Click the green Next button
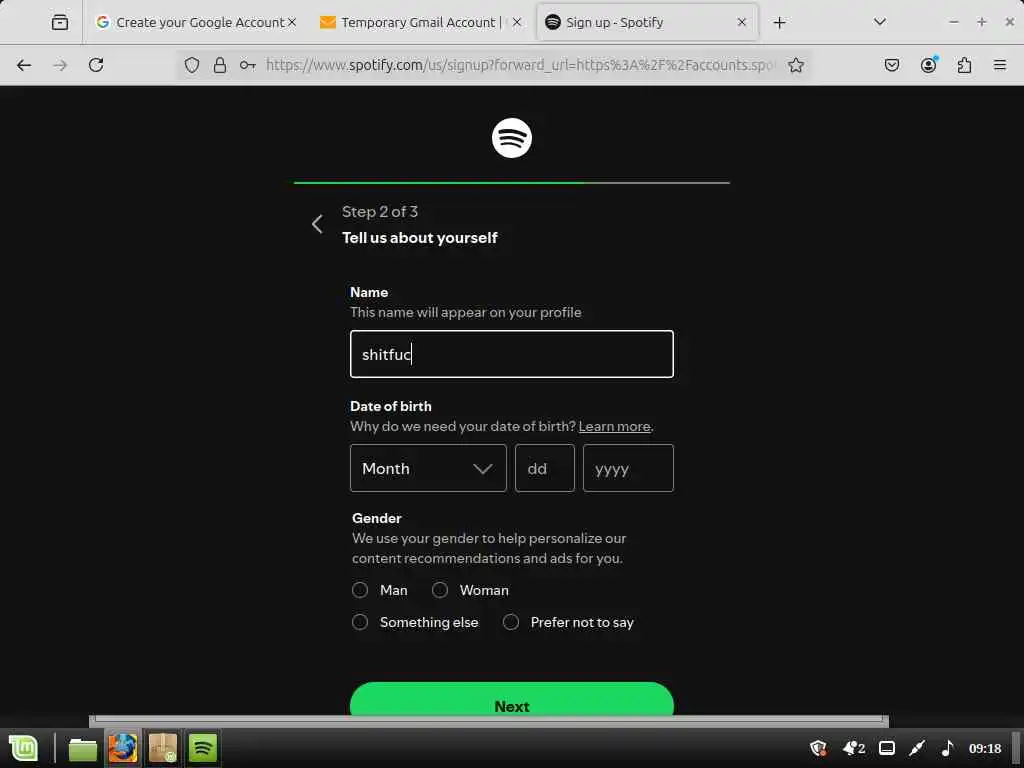1024x768 pixels. pyautogui.click(x=511, y=699)
